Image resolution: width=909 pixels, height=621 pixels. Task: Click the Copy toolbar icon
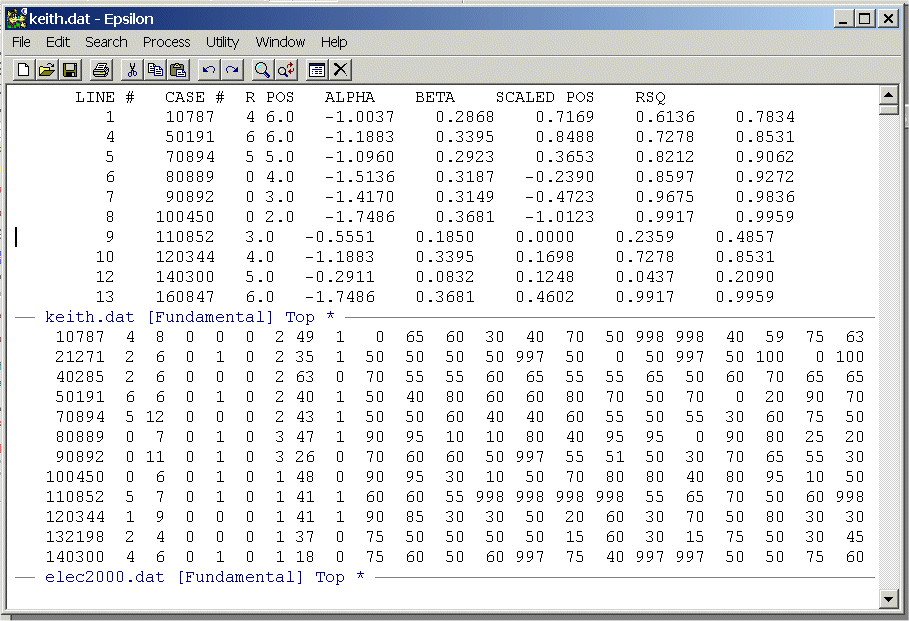(x=154, y=69)
